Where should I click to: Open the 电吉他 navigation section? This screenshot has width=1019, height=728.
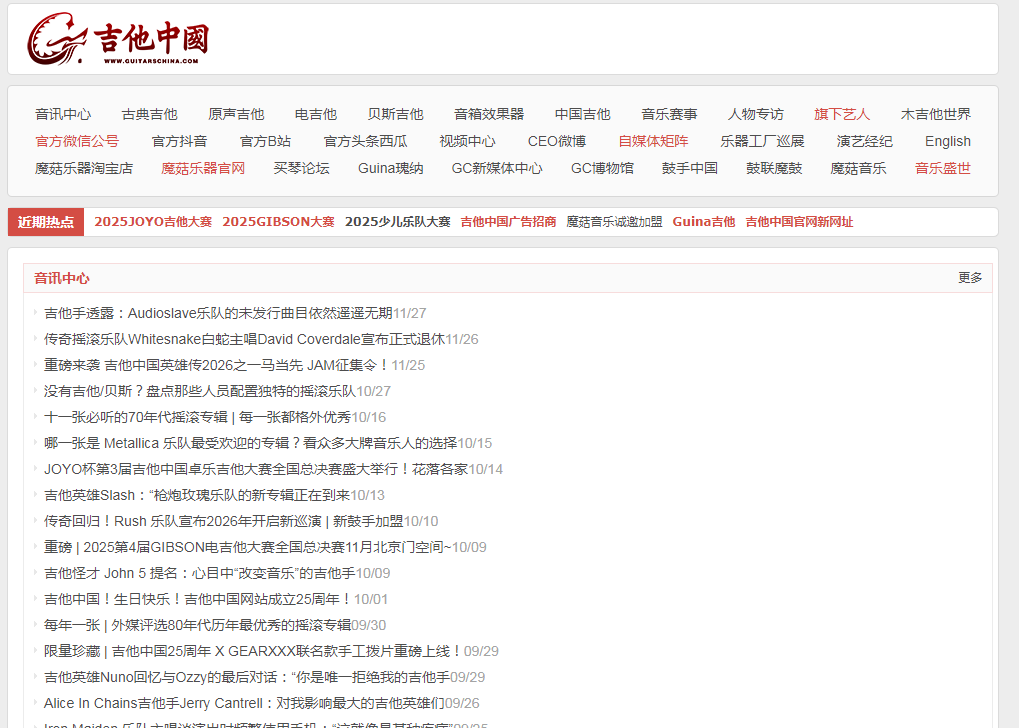(x=315, y=113)
